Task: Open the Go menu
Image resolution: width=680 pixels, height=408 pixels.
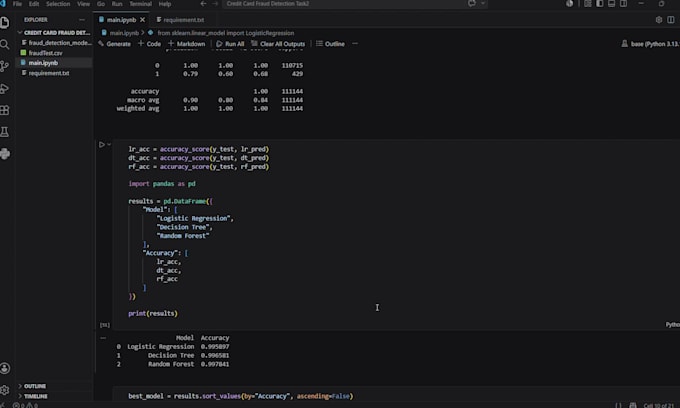Action: [x=101, y=3]
